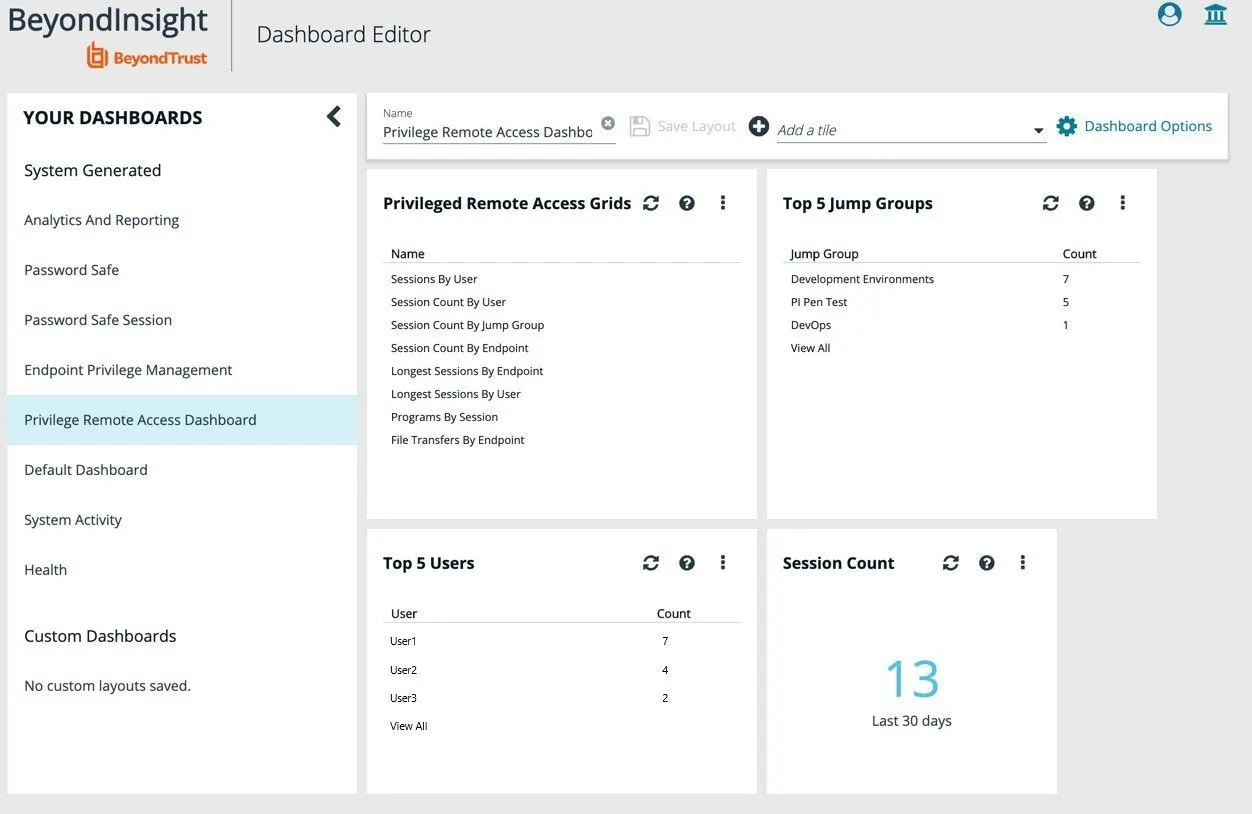Click the bank building icon in header
The width and height of the screenshot is (1252, 814).
(1215, 15)
